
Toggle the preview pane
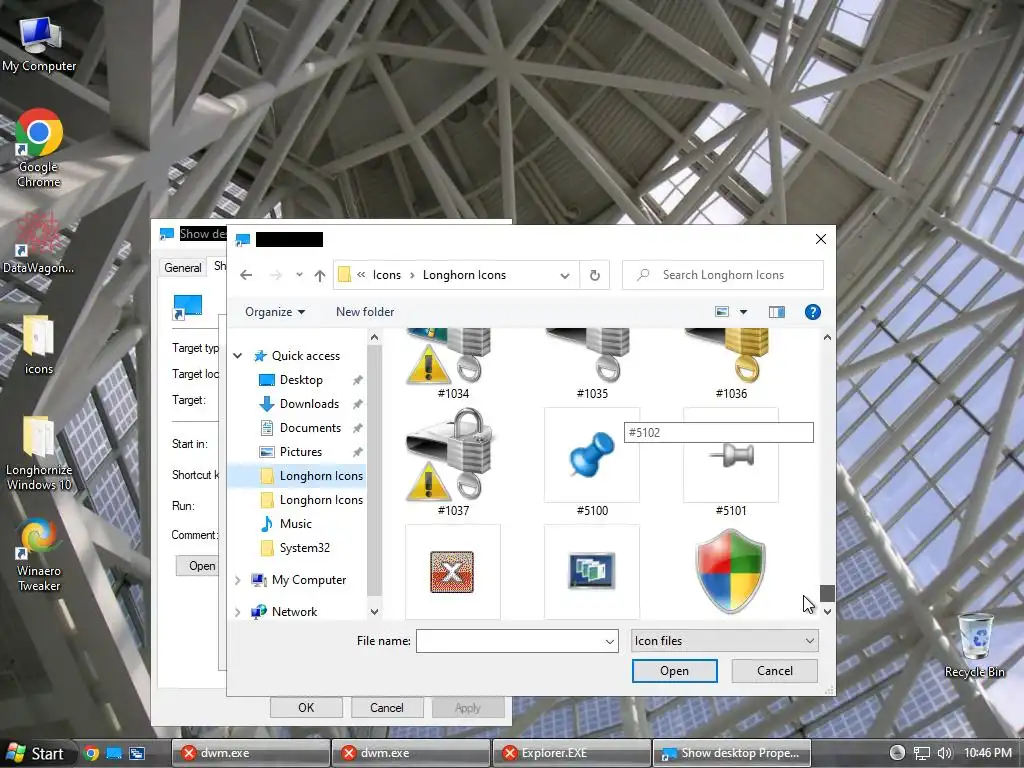[x=776, y=312]
